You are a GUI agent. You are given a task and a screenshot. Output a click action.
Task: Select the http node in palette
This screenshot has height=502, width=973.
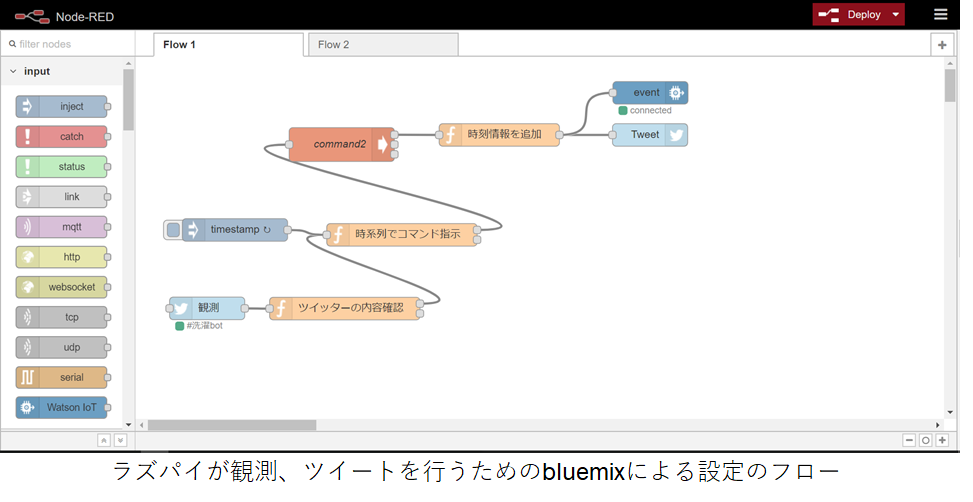tap(61, 257)
